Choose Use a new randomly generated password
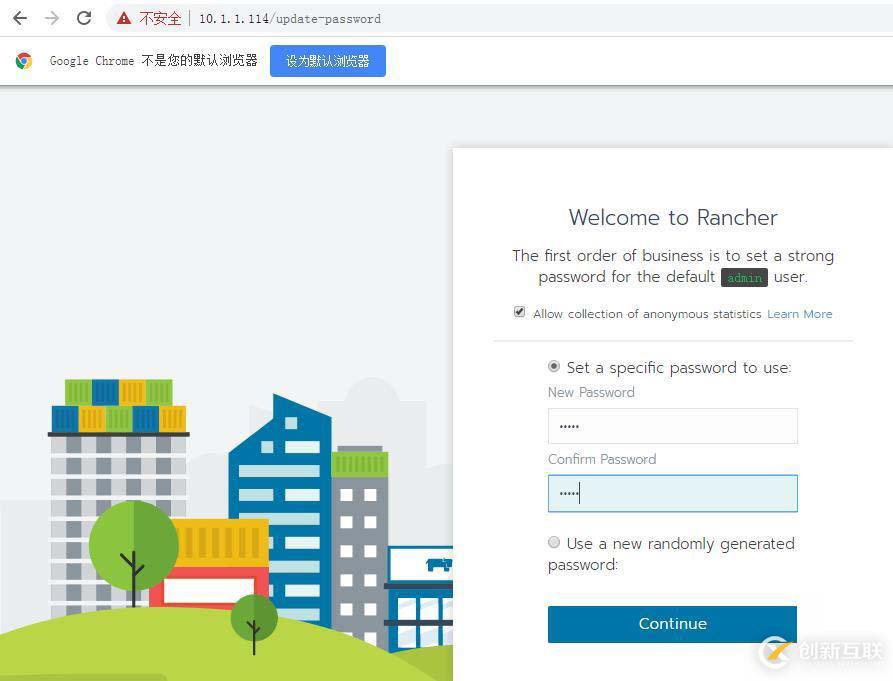 pos(554,542)
